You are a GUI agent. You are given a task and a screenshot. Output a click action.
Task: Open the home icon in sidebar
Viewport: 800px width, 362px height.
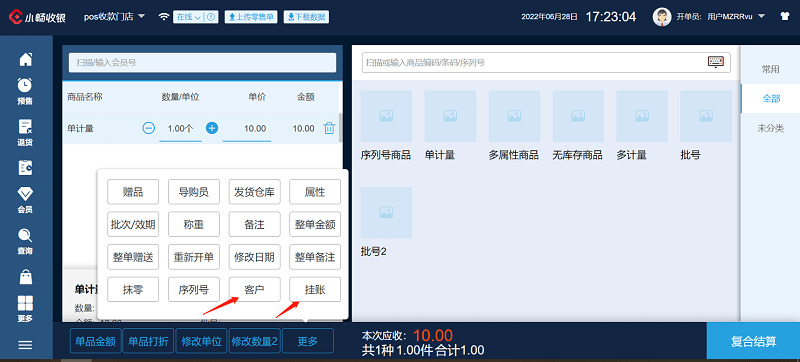tap(26, 59)
